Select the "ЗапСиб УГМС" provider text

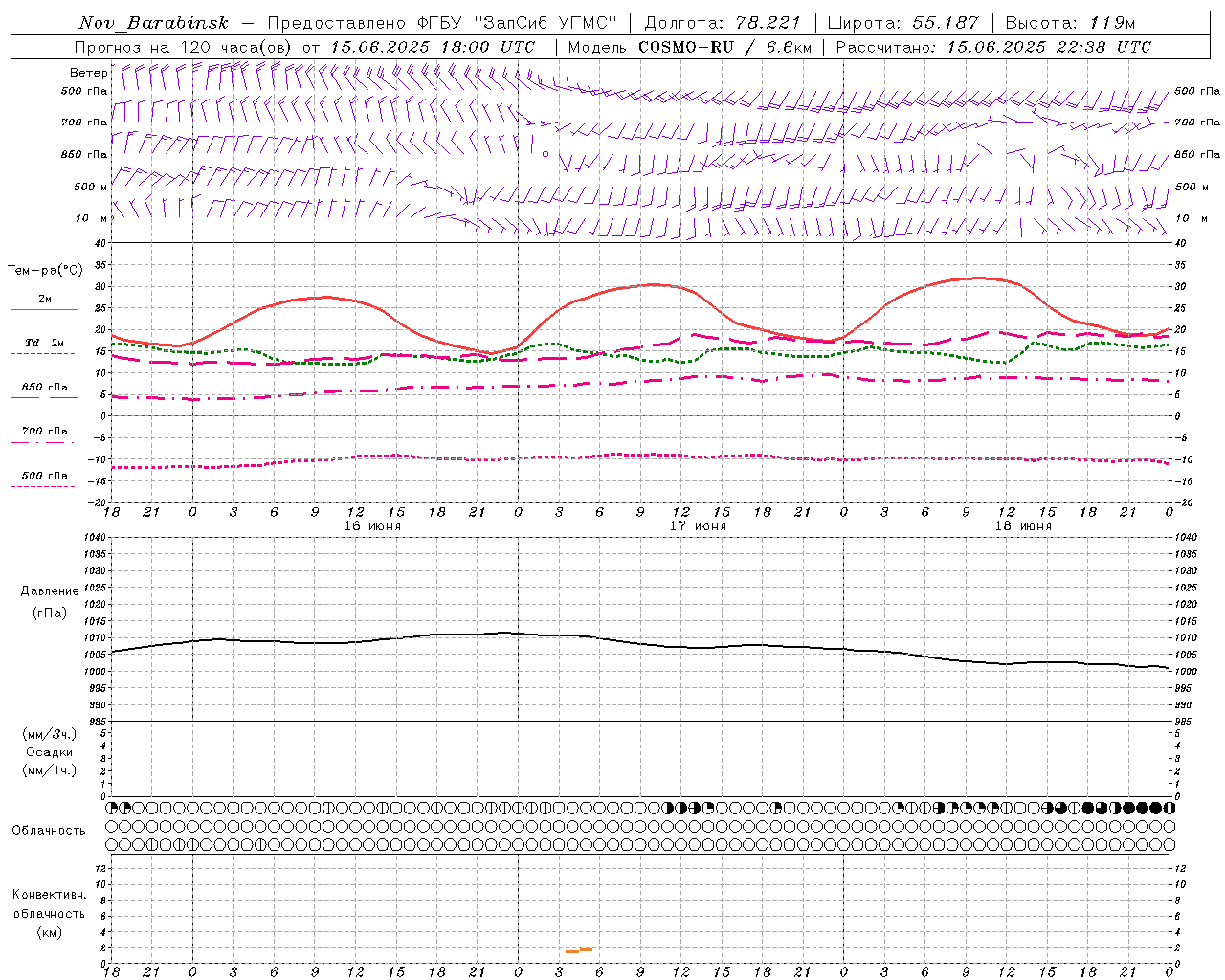(x=546, y=23)
